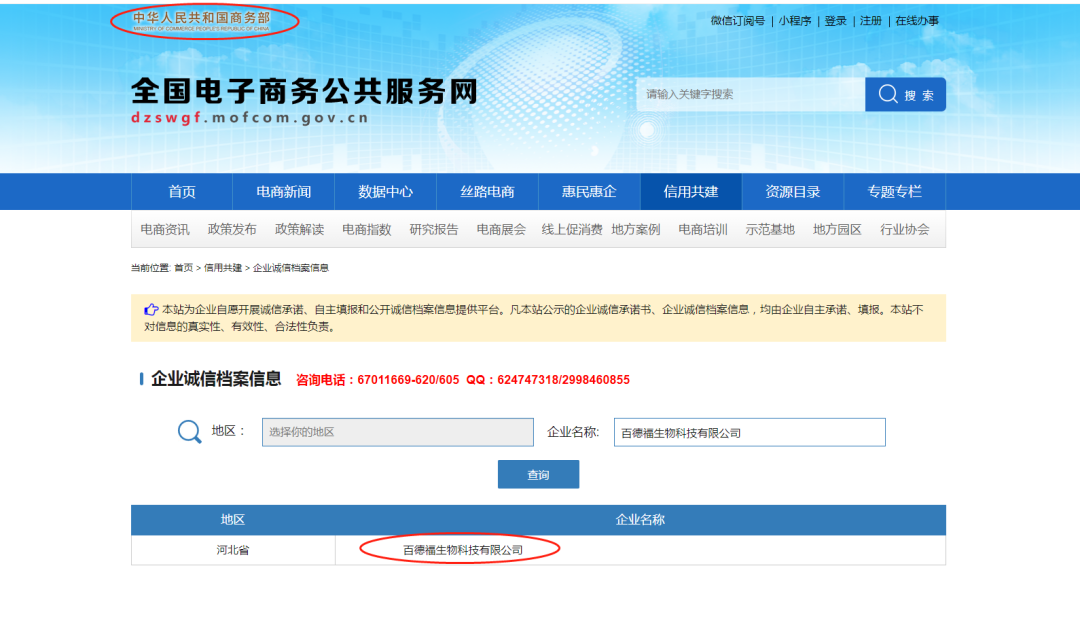Click the magnifier icon in the 搜索 button

(x=886, y=93)
